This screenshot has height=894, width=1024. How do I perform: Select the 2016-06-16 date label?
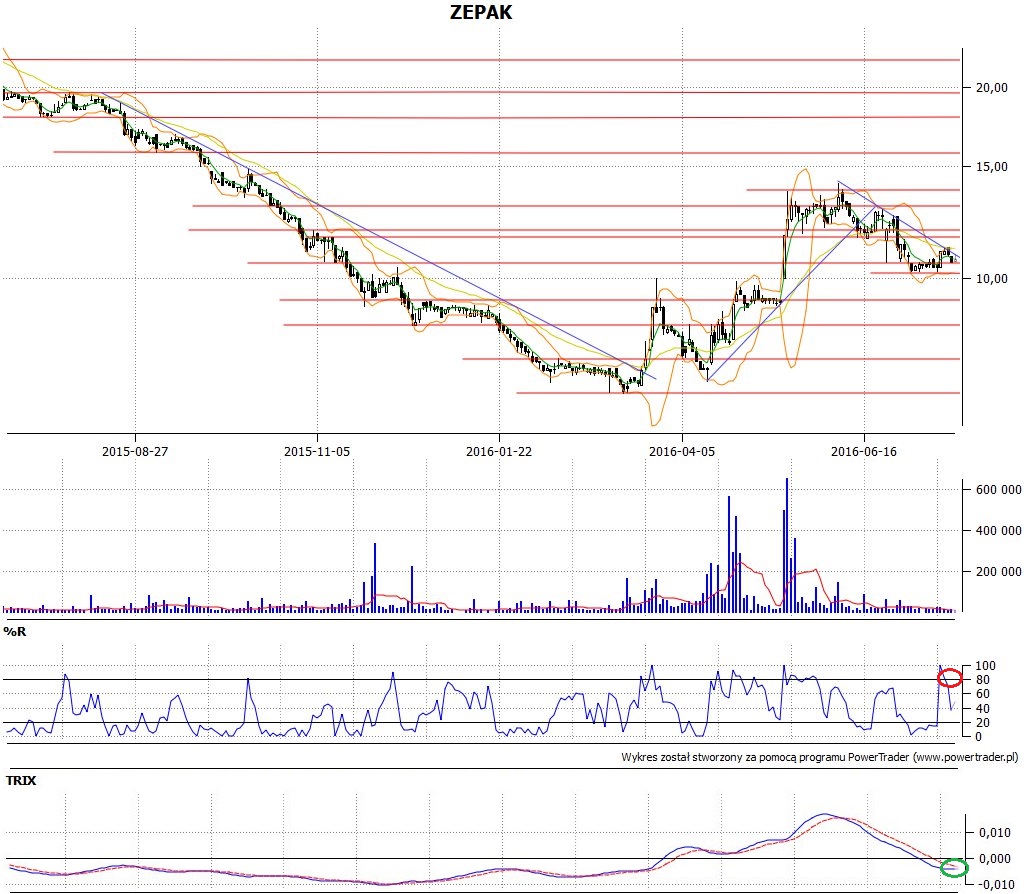[864, 451]
